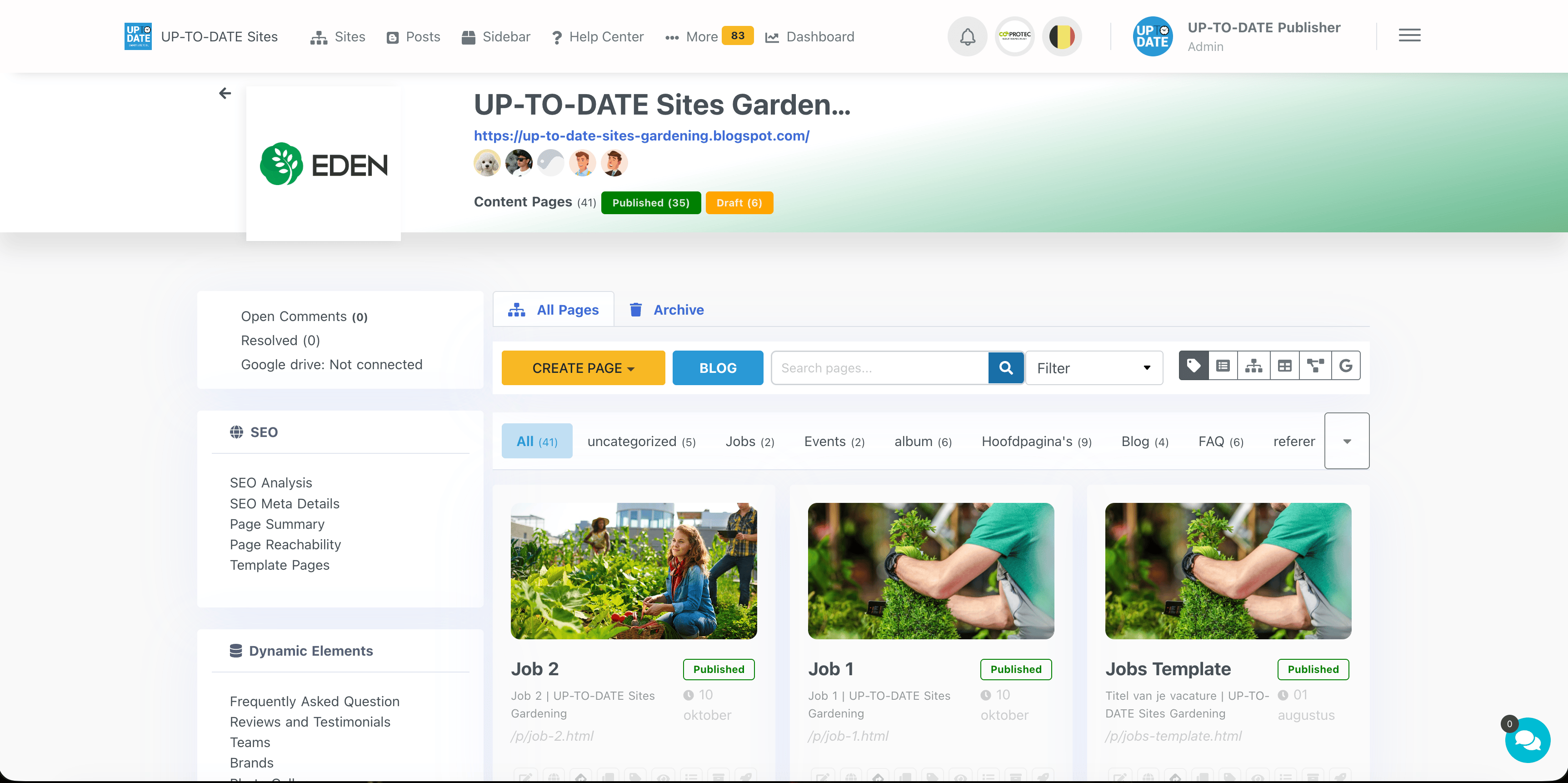Click the white dog collaborator avatar
This screenshot has height=783, width=1568.
pos(487,163)
